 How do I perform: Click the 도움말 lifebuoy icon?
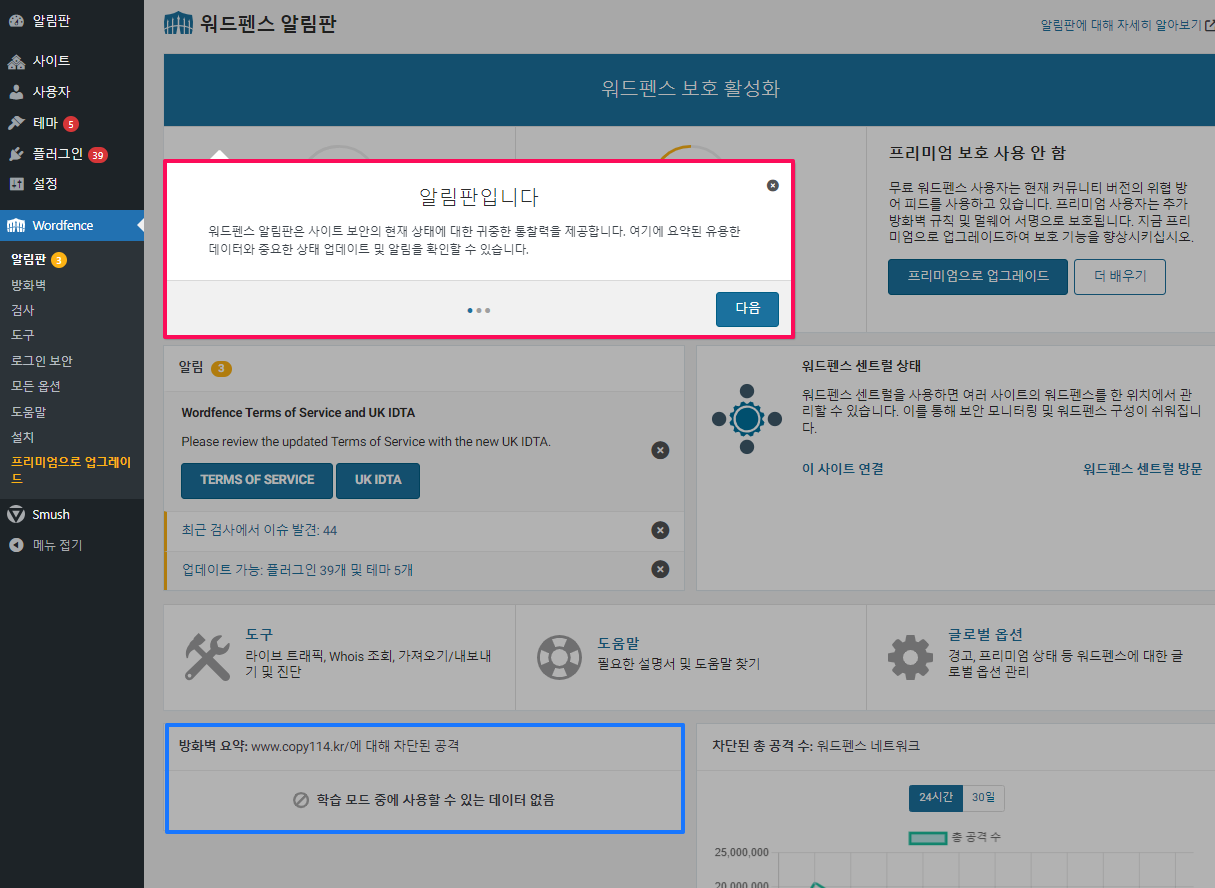[x=559, y=657]
